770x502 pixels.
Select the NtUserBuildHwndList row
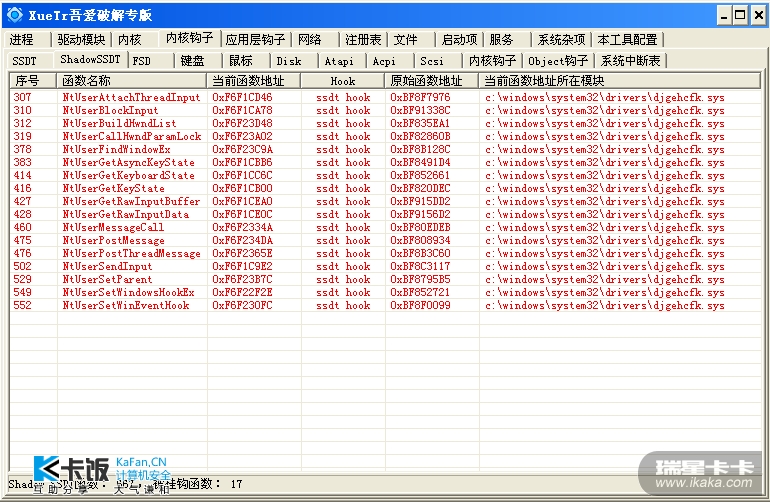point(385,123)
